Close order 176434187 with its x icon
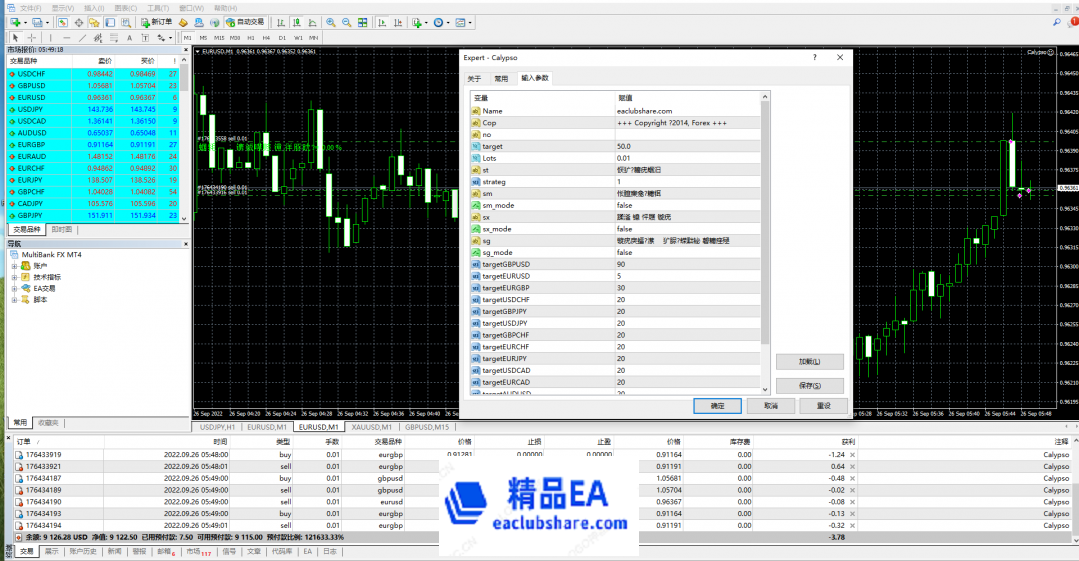This screenshot has height=561, width=1079. point(853,478)
